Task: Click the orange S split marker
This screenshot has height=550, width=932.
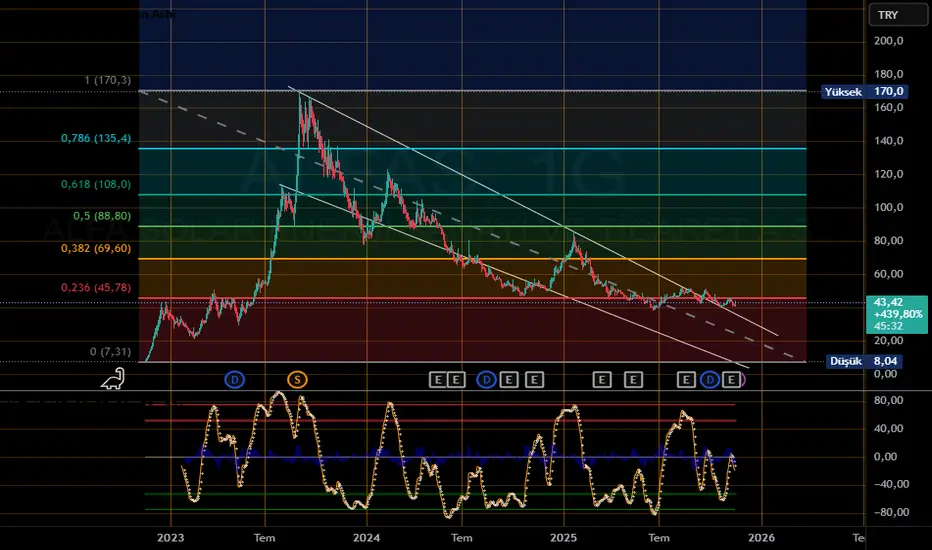Action: point(297,379)
